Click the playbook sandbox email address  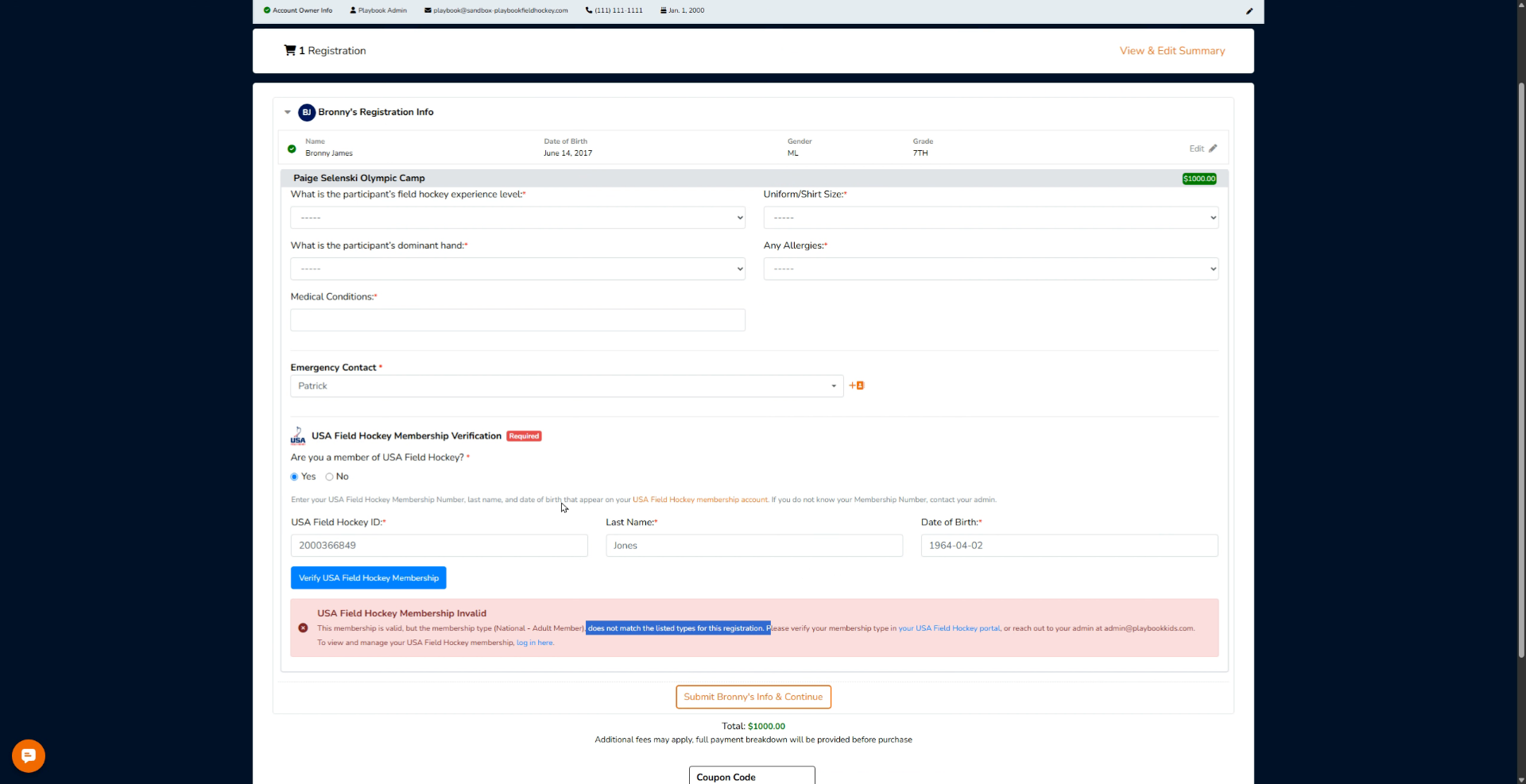pyautogui.click(x=501, y=10)
